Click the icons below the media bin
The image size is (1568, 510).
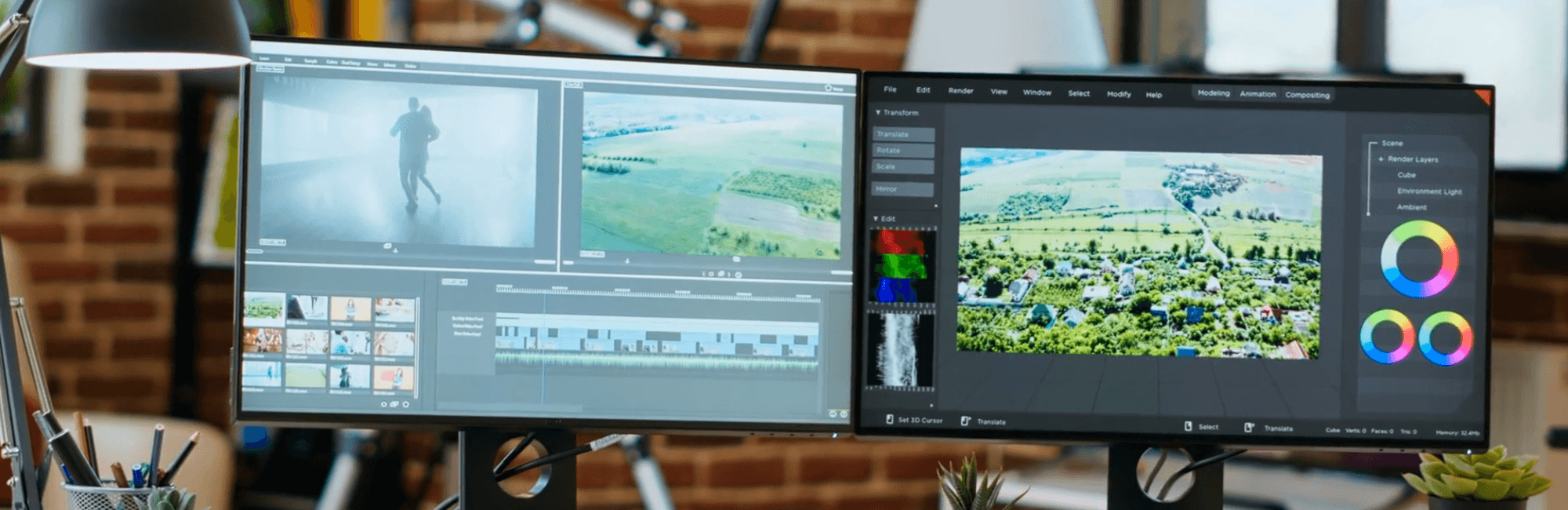click(x=394, y=404)
